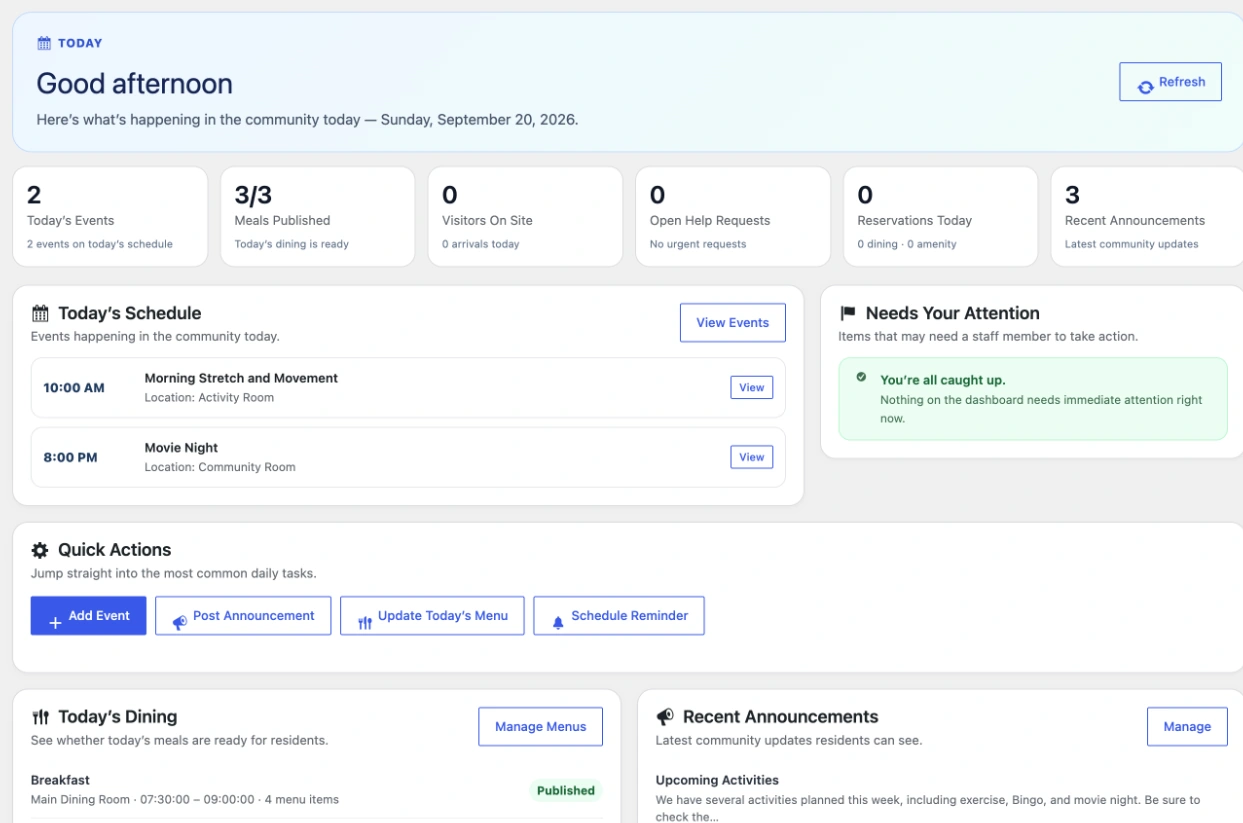The image size is (1243, 823).
Task: Click 'Today's dining is ready' text
Action: pyautogui.click(x=292, y=244)
